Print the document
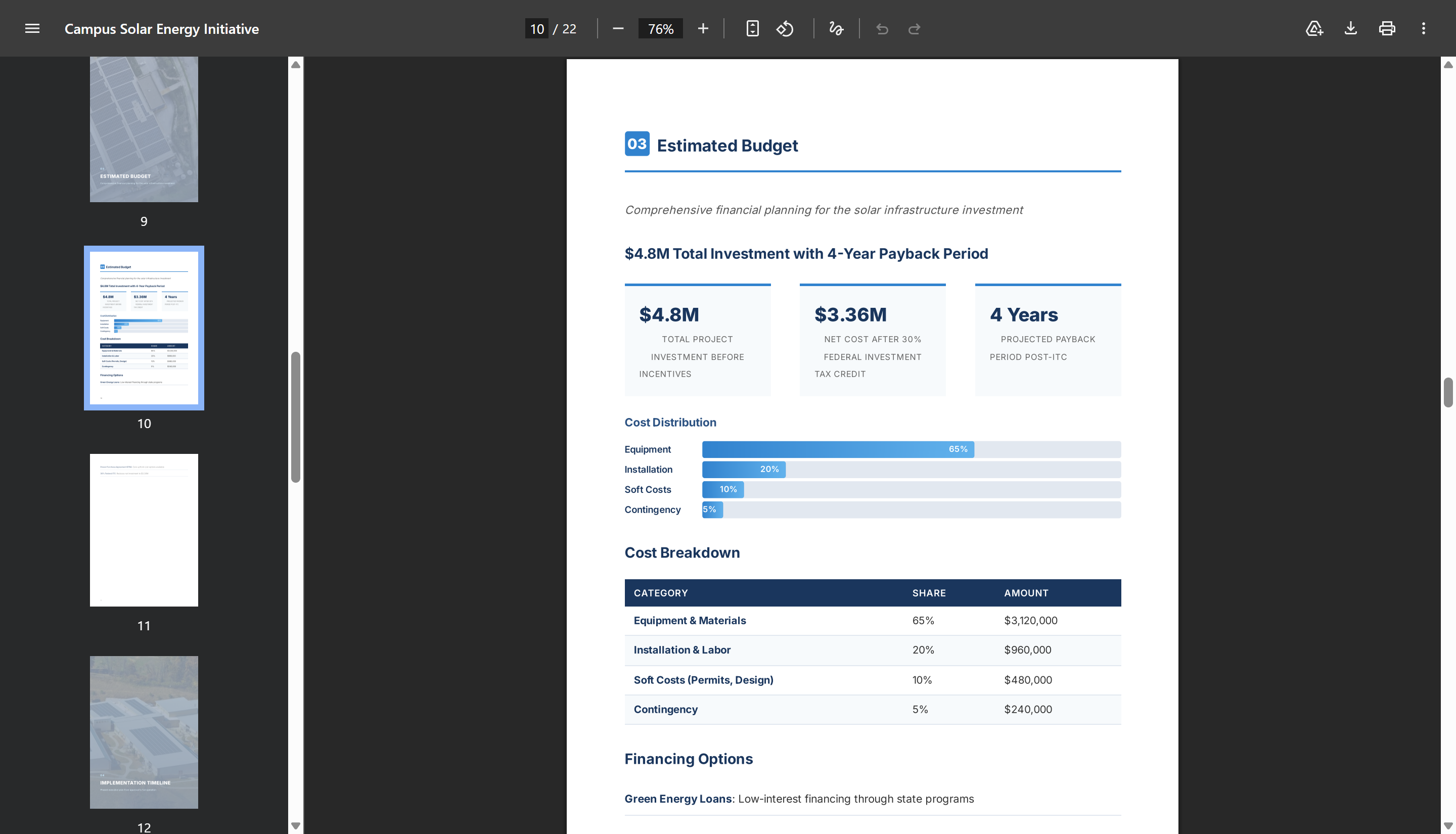1456x834 pixels. [x=1387, y=29]
